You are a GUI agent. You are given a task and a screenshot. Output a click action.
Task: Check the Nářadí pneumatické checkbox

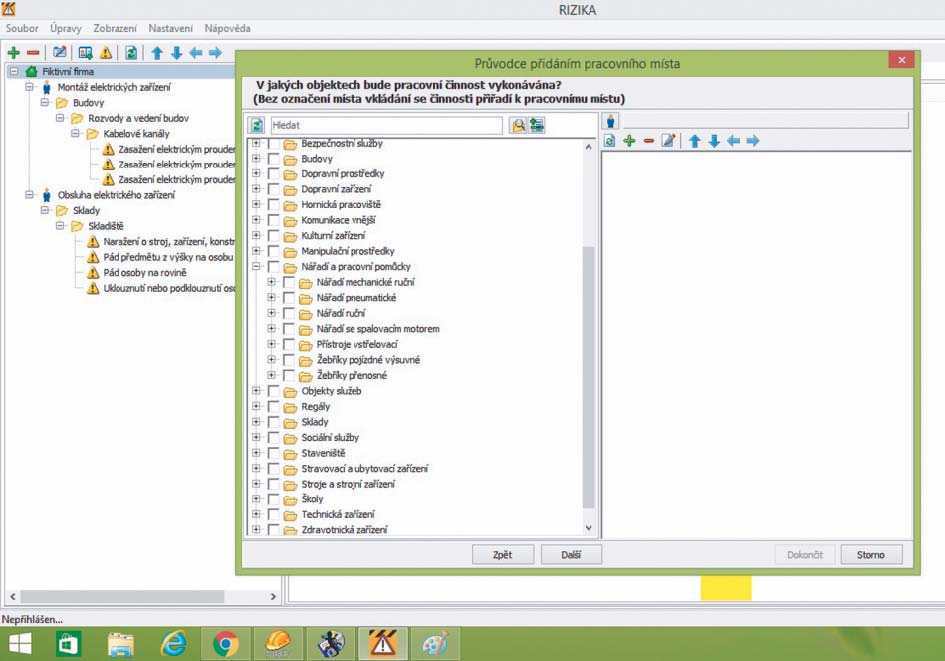(289, 298)
